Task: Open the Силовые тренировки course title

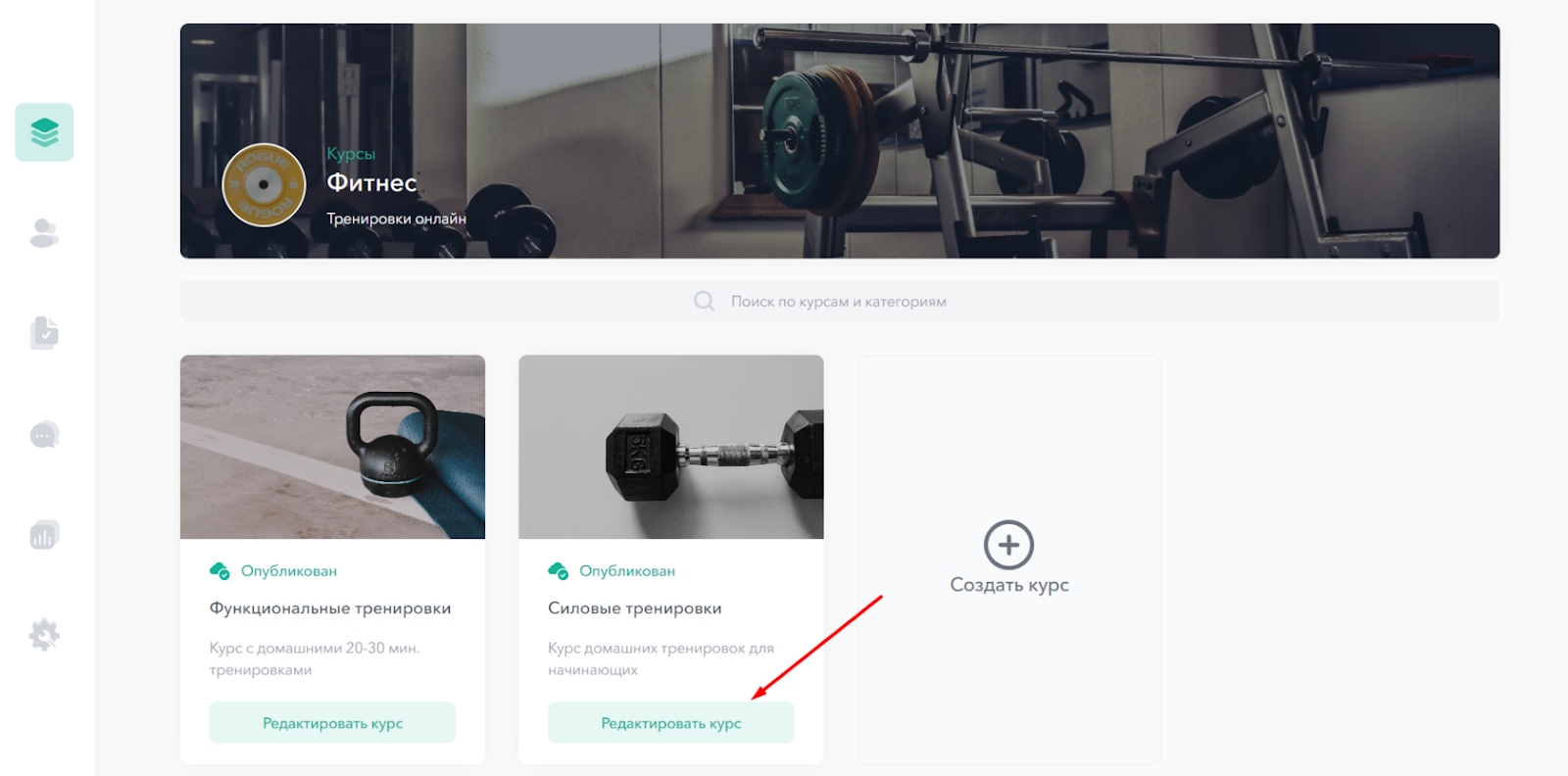Action: point(635,608)
